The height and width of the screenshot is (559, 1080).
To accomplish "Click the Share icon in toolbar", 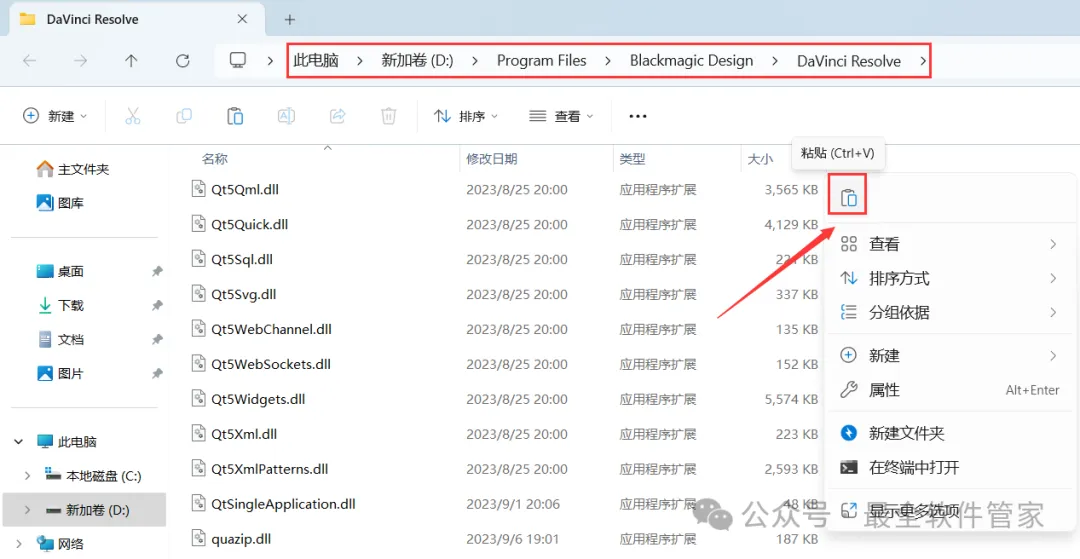I will (338, 116).
